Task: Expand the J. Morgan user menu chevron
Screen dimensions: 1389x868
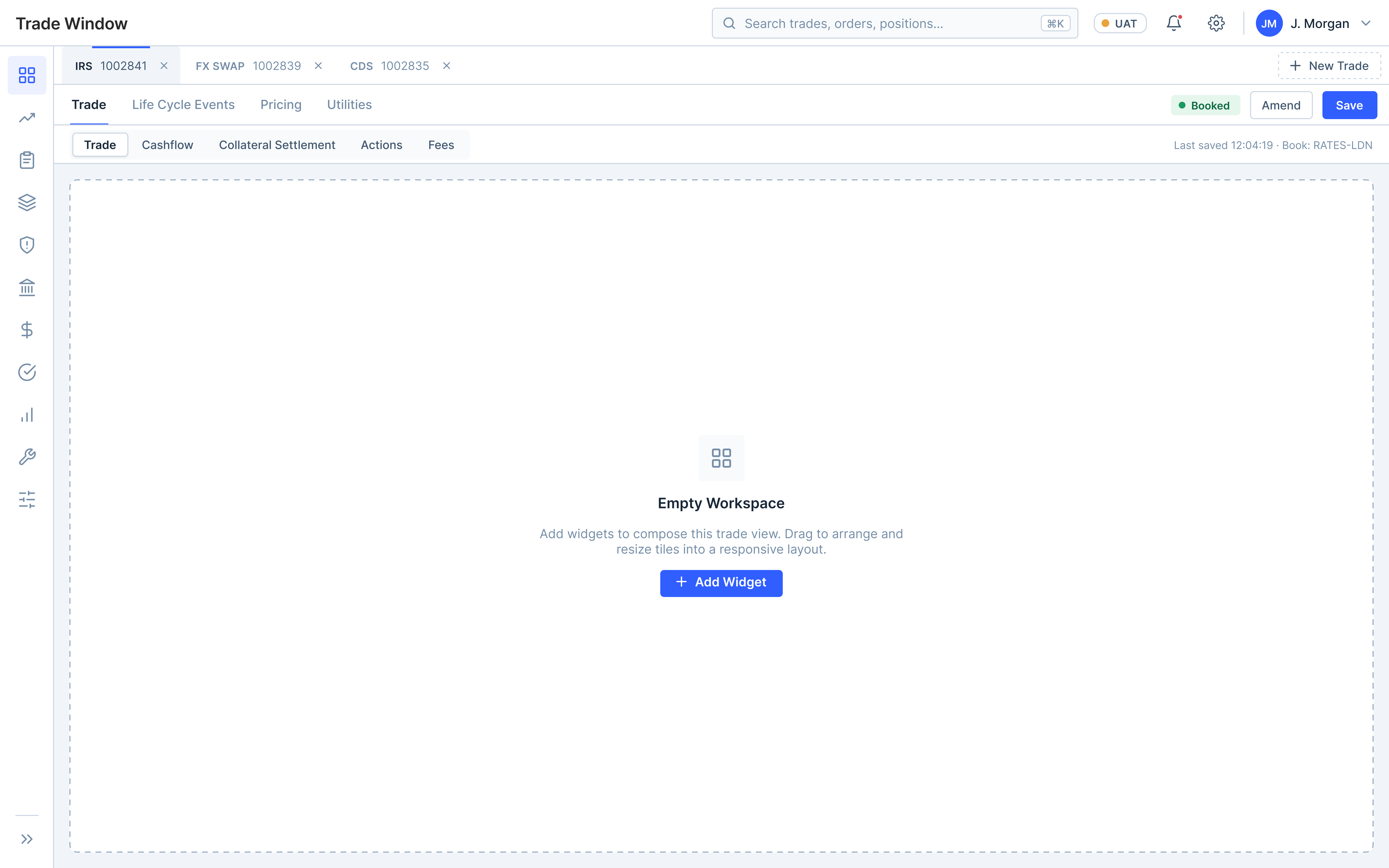Action: pyautogui.click(x=1366, y=24)
